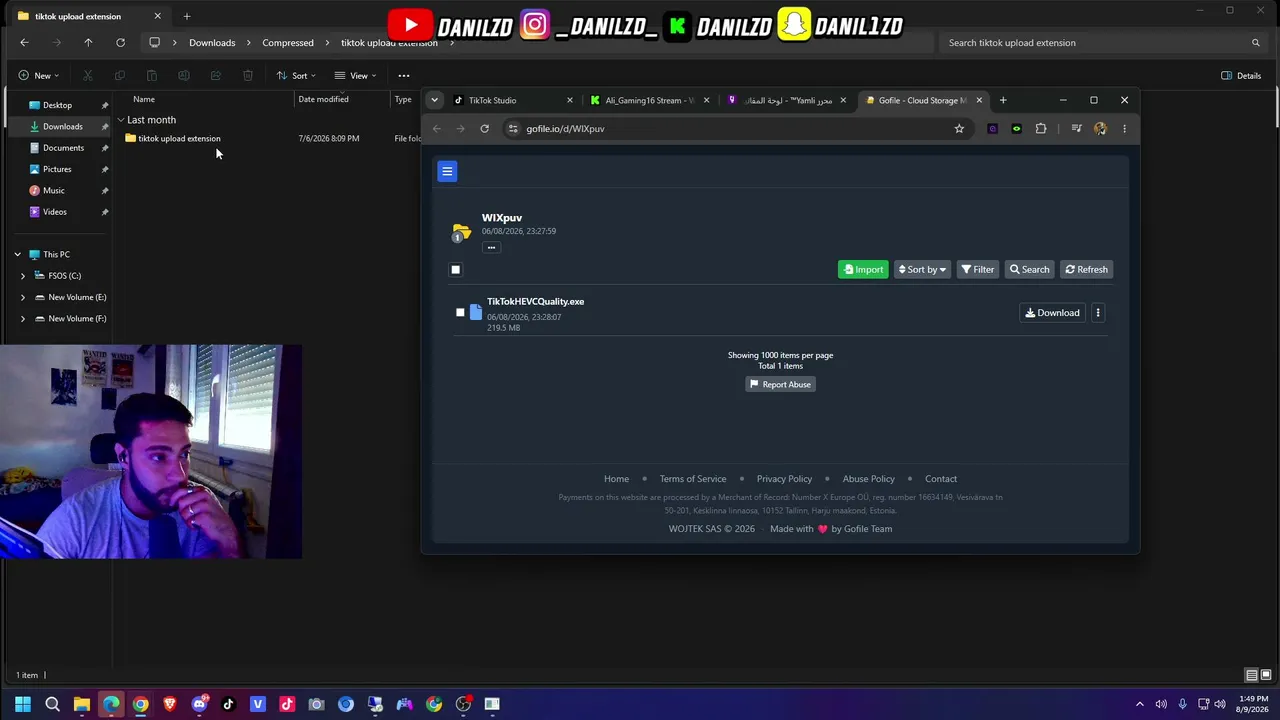1280x720 pixels.
Task: Go back in File Explorer
Action: pos(24,43)
